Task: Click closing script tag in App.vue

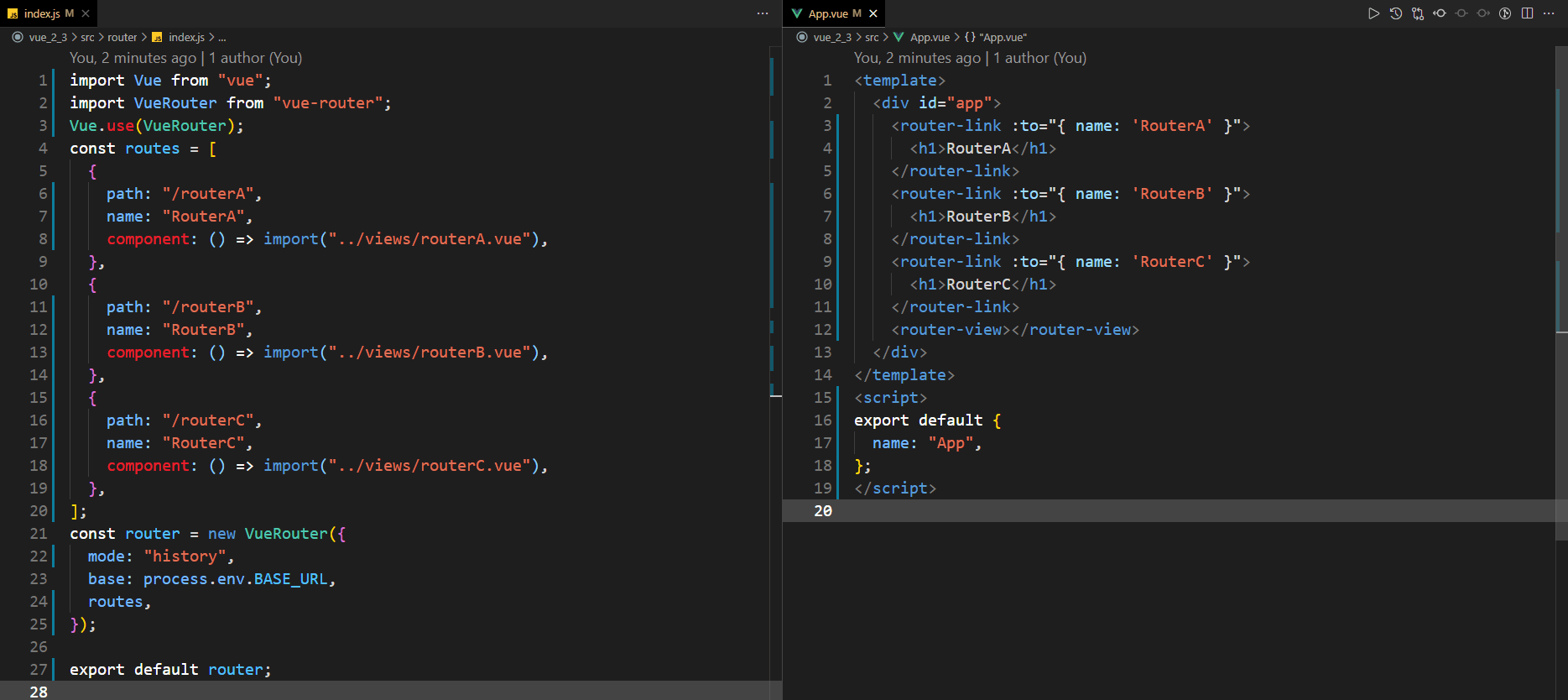Action: point(895,488)
